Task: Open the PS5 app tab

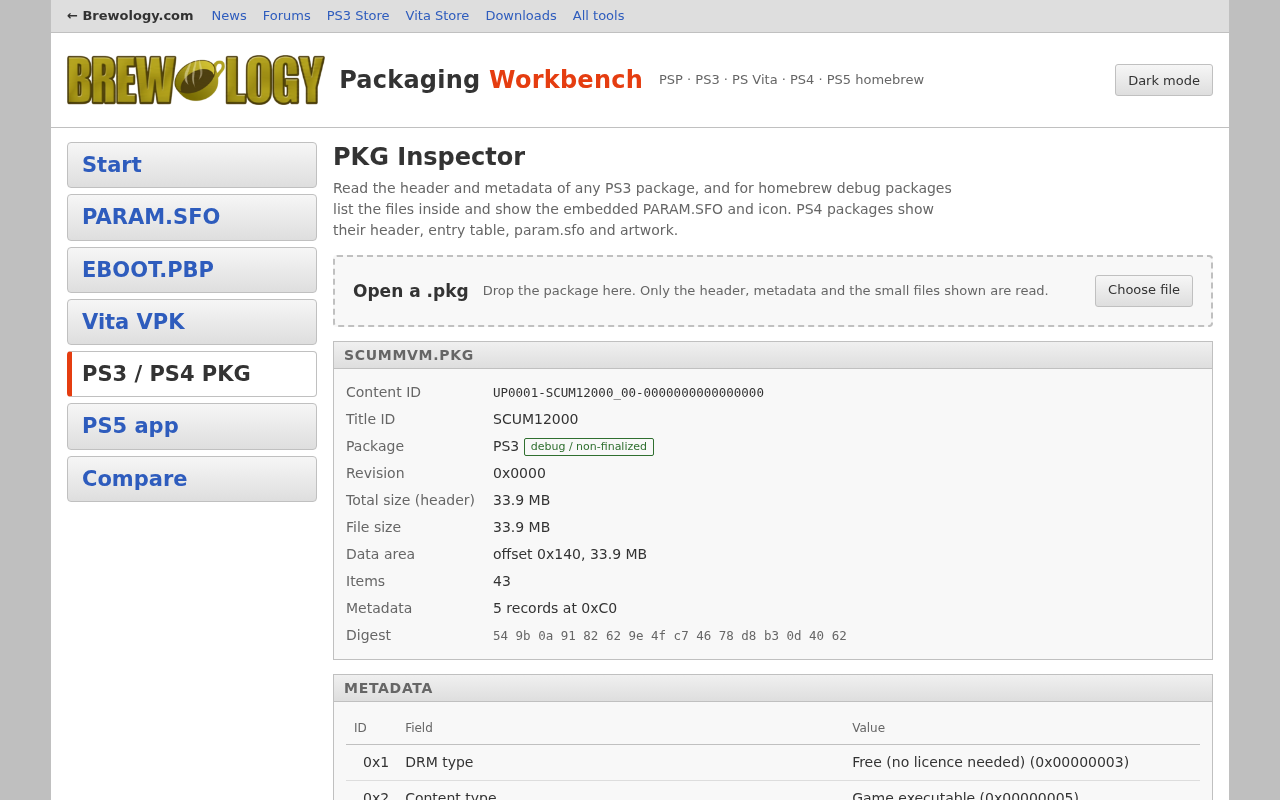Action: click(x=192, y=426)
